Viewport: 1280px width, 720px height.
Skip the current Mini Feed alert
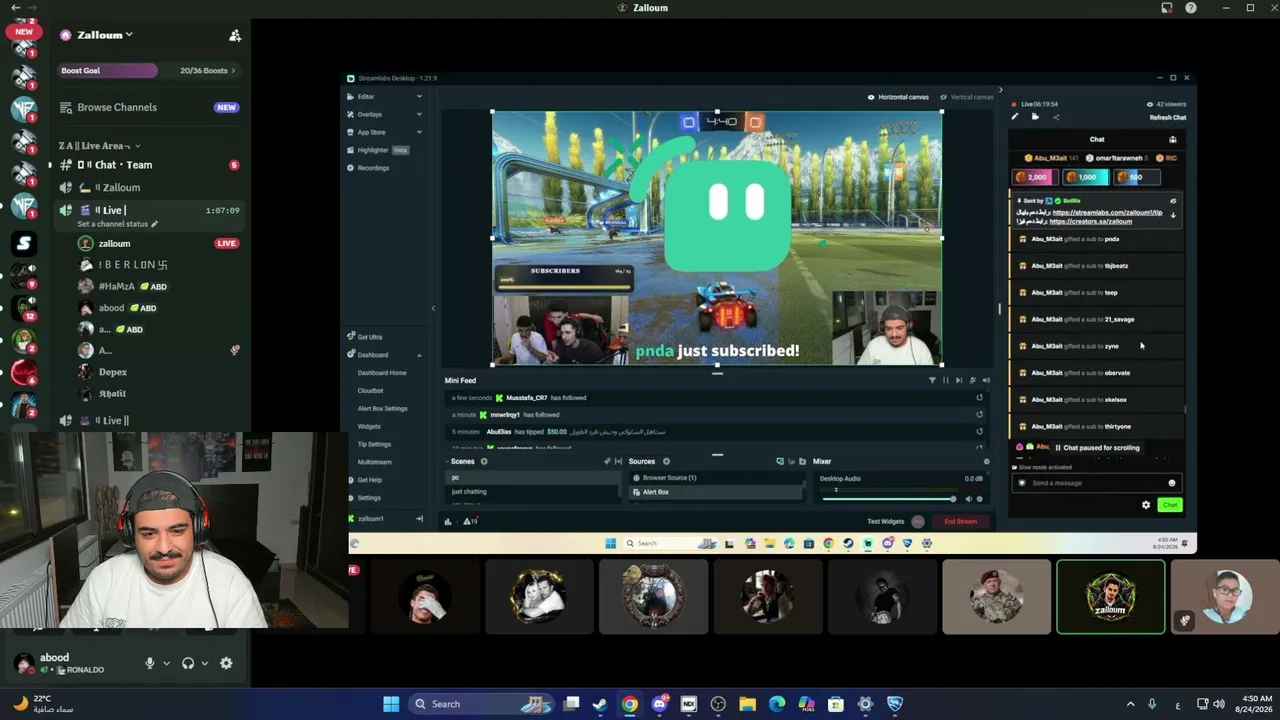click(x=959, y=380)
